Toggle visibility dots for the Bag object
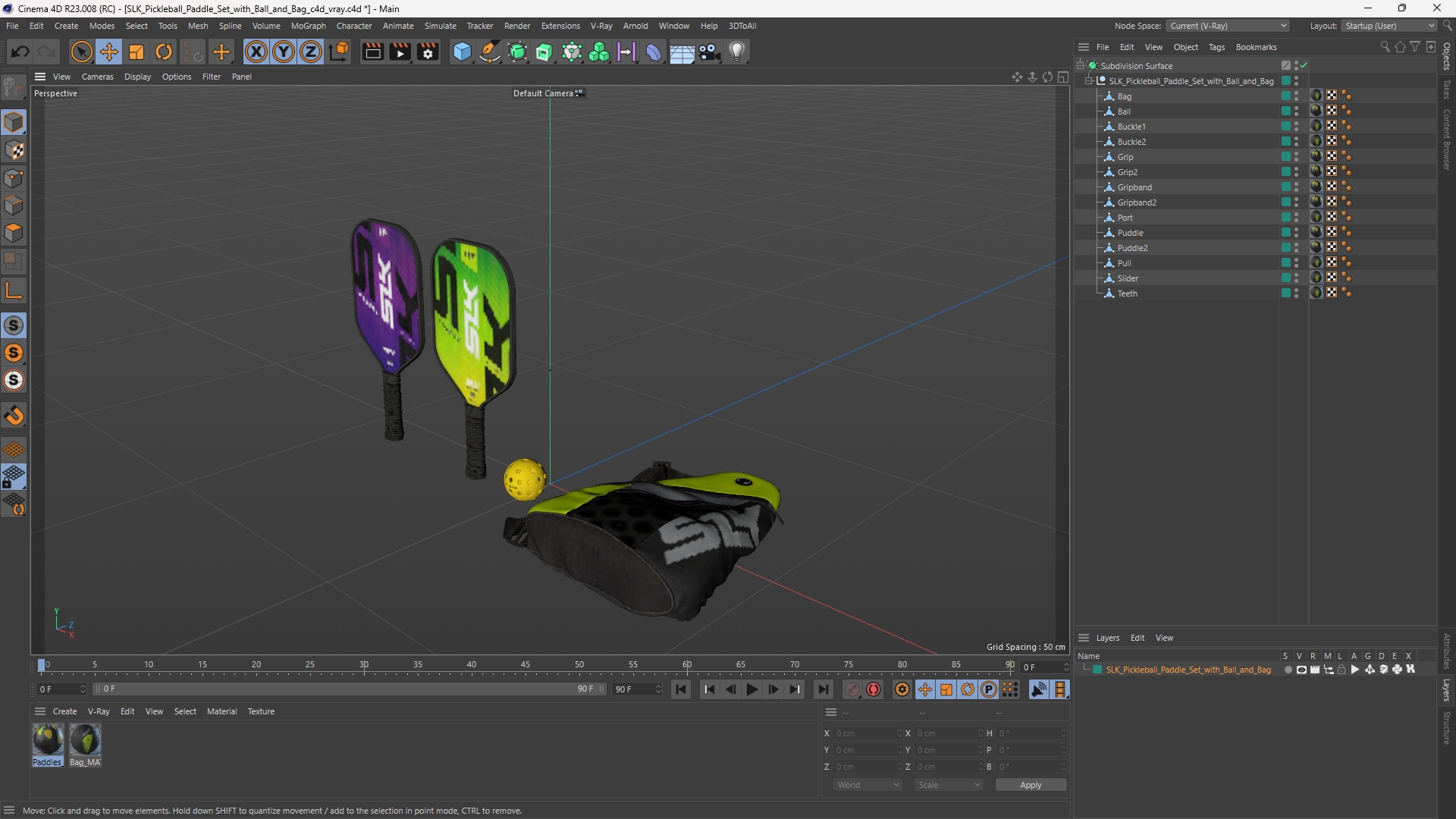The image size is (1456, 819). click(x=1297, y=96)
